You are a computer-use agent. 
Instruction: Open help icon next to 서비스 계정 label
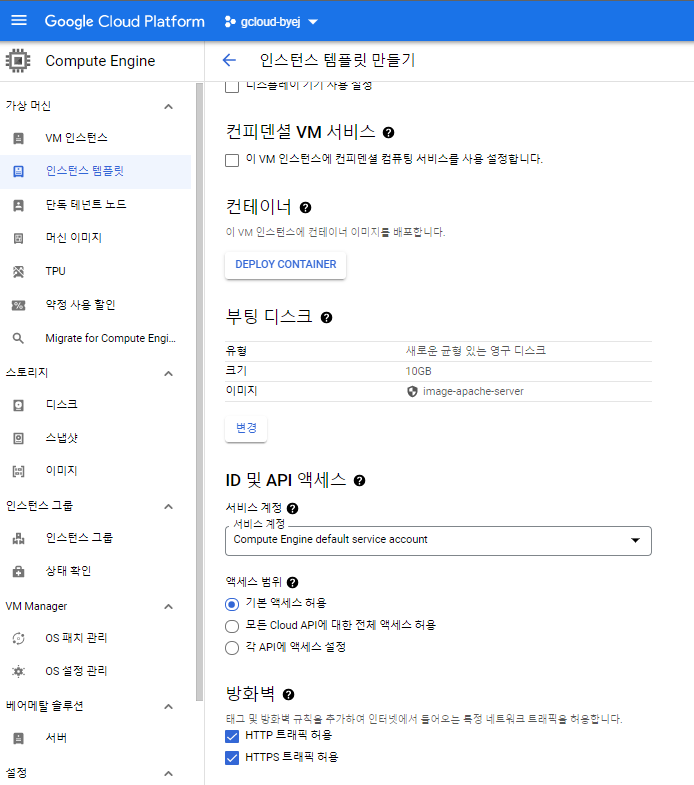(x=292, y=509)
